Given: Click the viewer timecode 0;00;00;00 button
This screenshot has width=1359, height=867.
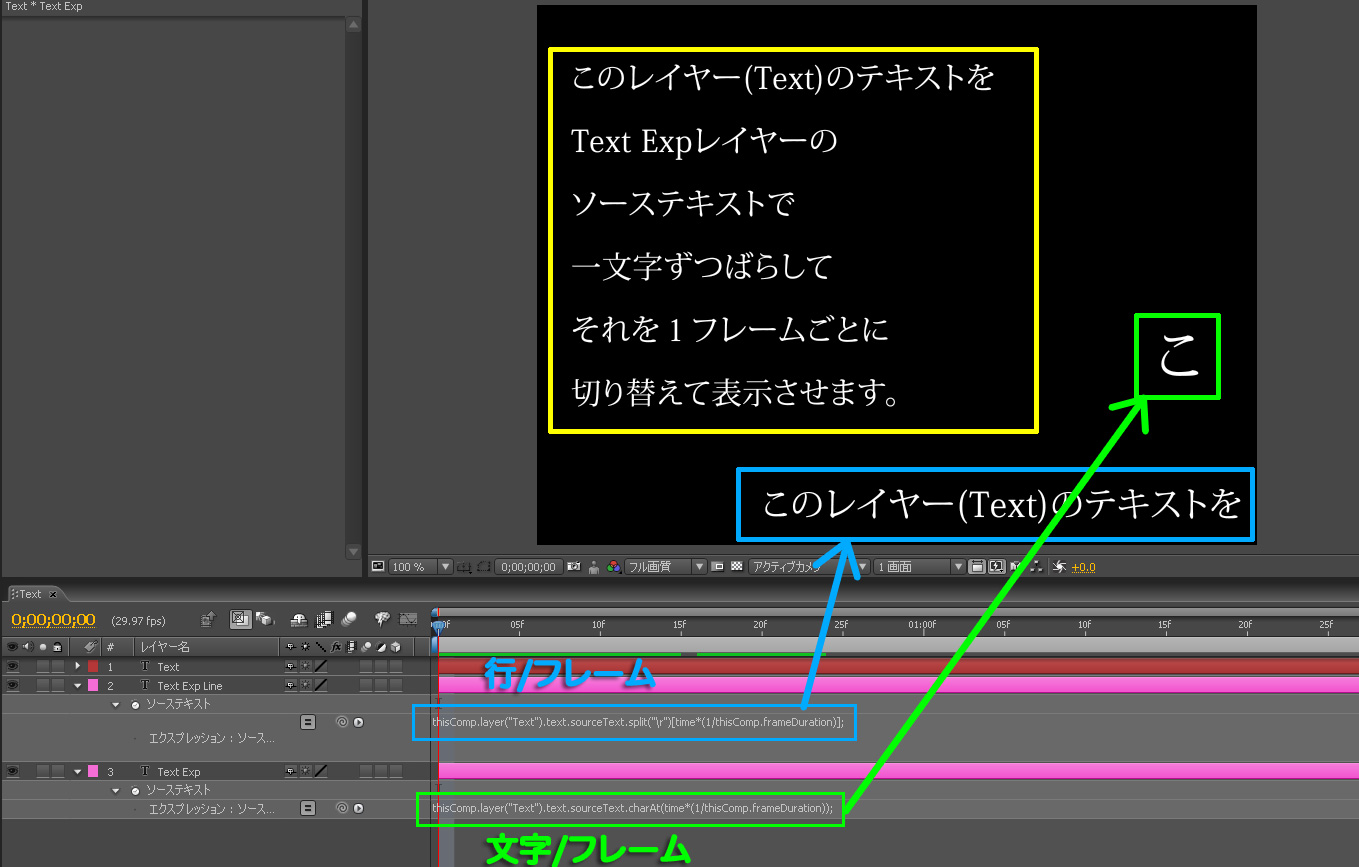Looking at the screenshot, I should 529,567.
